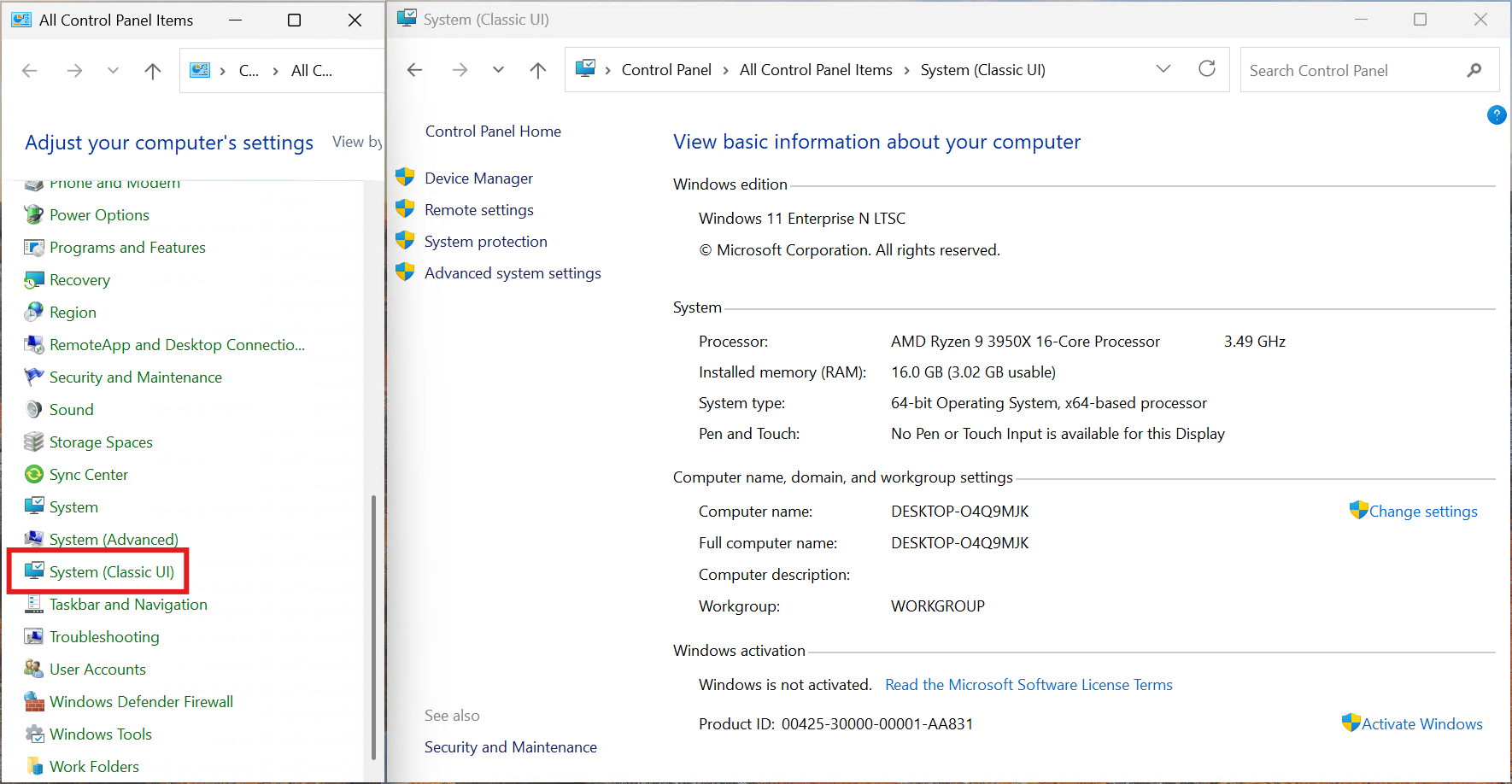Click the Product ID 00425-30000-00001-AA831 text

pyautogui.click(x=835, y=724)
